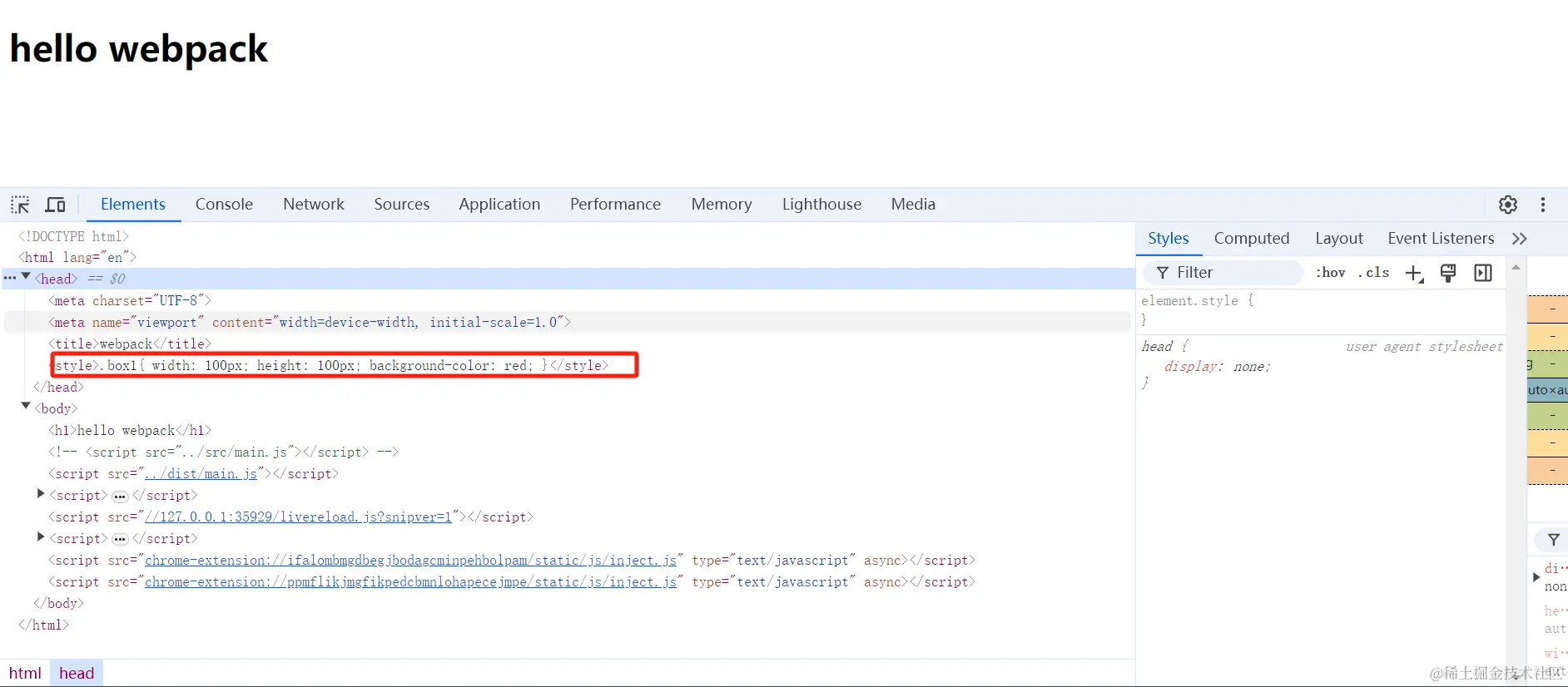Toggle the :hov element state button
Image resolution: width=1568 pixels, height=687 pixels.
(x=1330, y=273)
